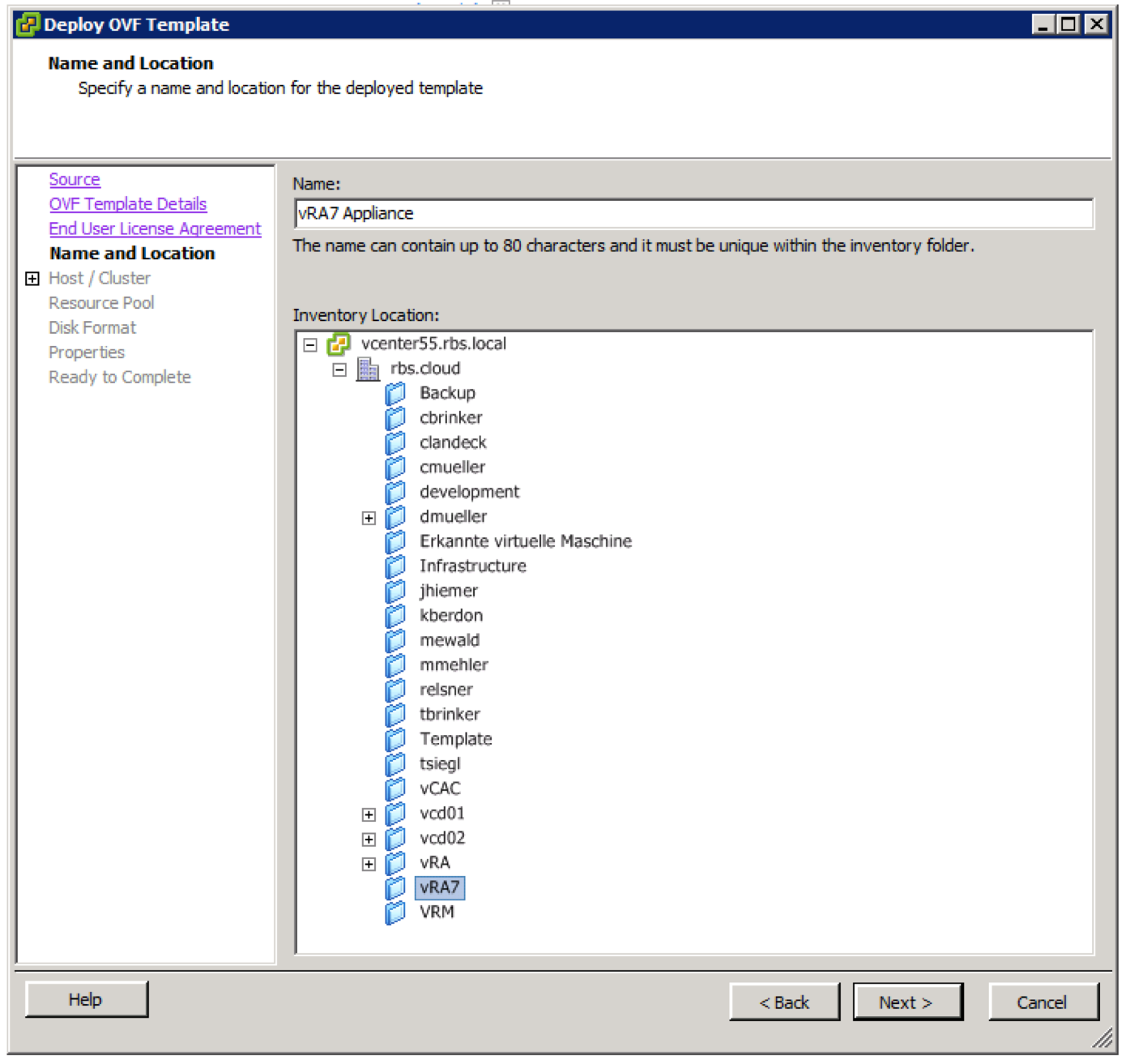Click the folder icon beside cbrinker
The image size is (1126, 1064).
395,418
